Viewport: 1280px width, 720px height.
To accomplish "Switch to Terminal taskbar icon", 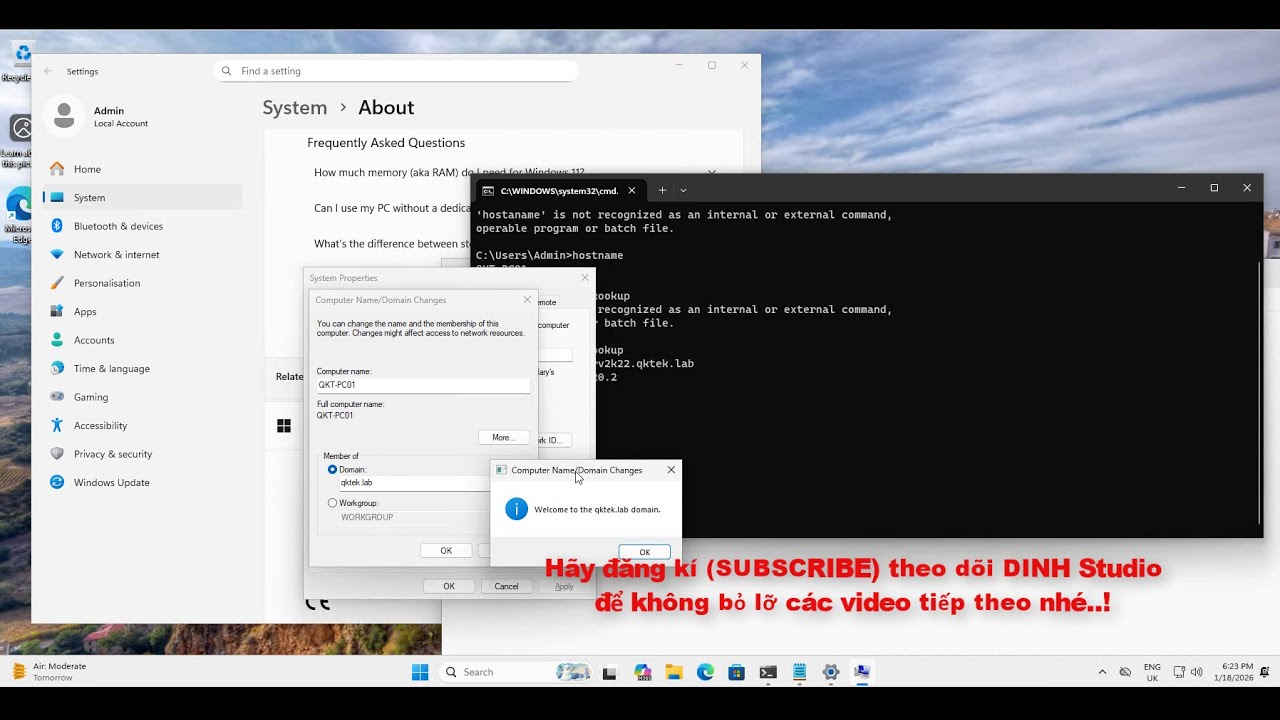I will [768, 672].
